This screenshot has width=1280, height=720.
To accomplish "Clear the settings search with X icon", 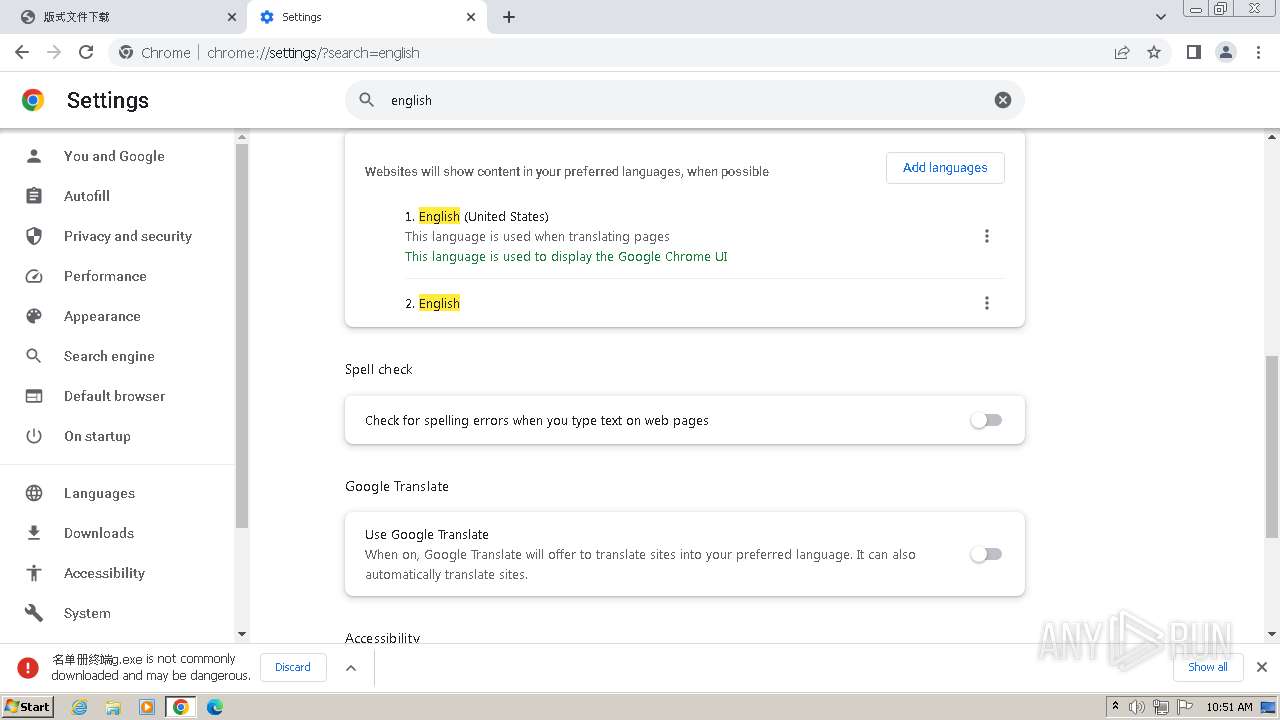I will [1002, 100].
